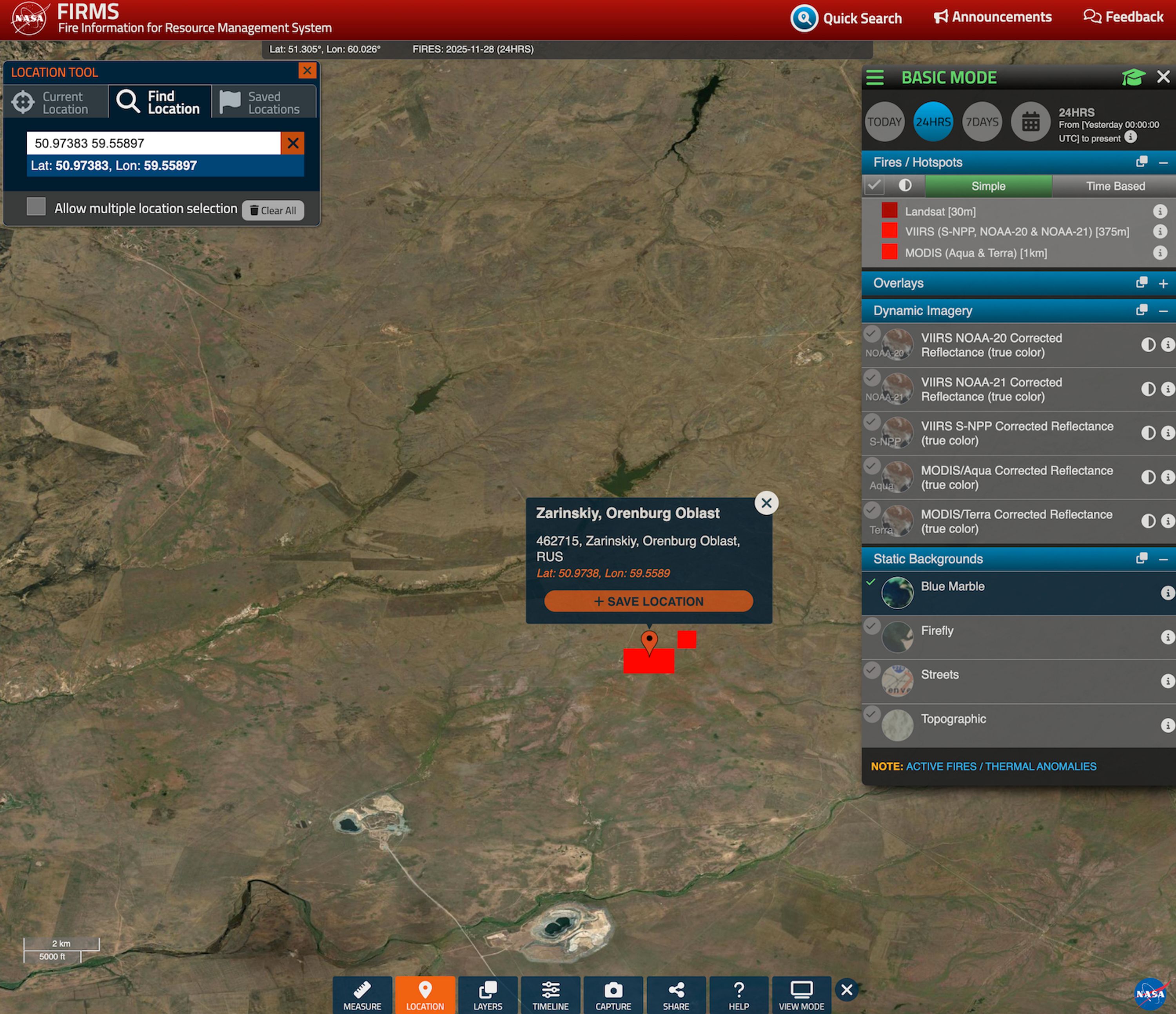
Task: Switch to the Saved Locations tab
Action: pos(263,103)
